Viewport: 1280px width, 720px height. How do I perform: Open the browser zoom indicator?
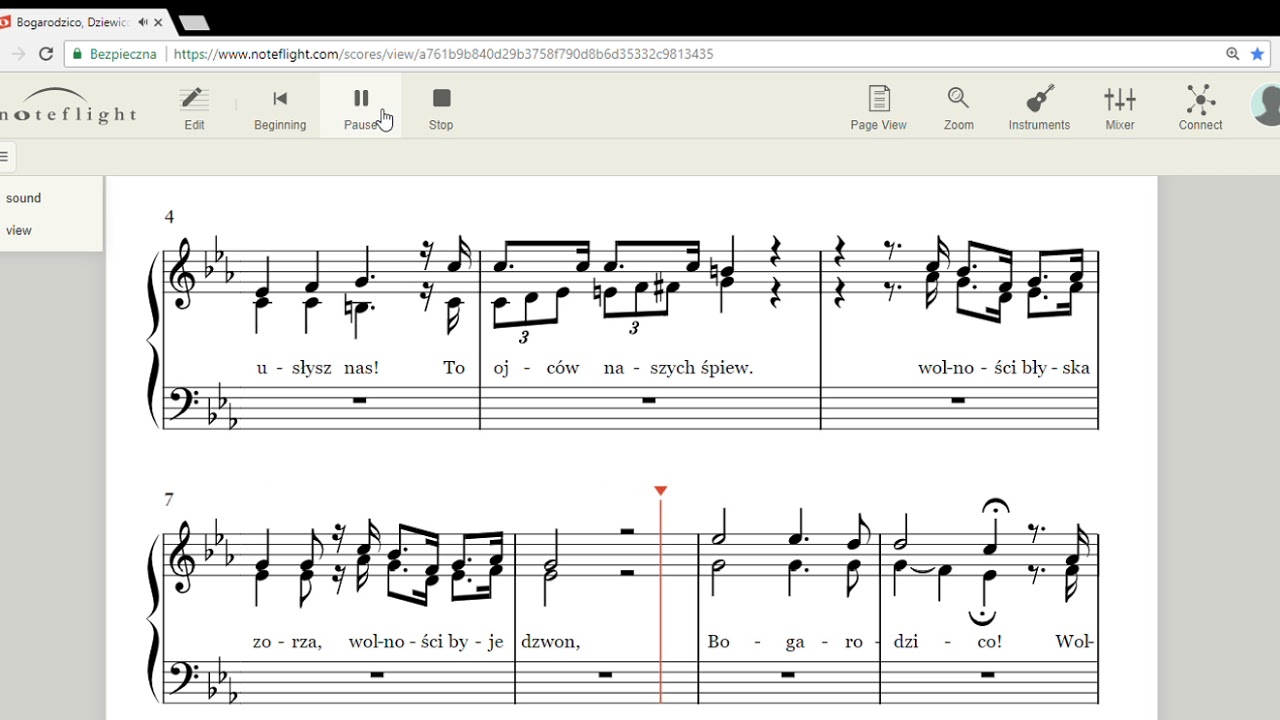1232,54
